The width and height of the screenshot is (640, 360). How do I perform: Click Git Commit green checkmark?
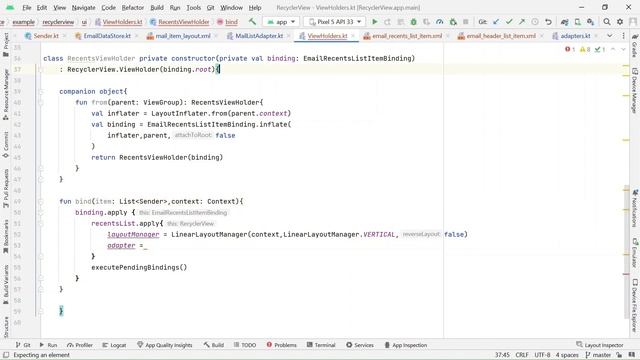[x=509, y=22]
